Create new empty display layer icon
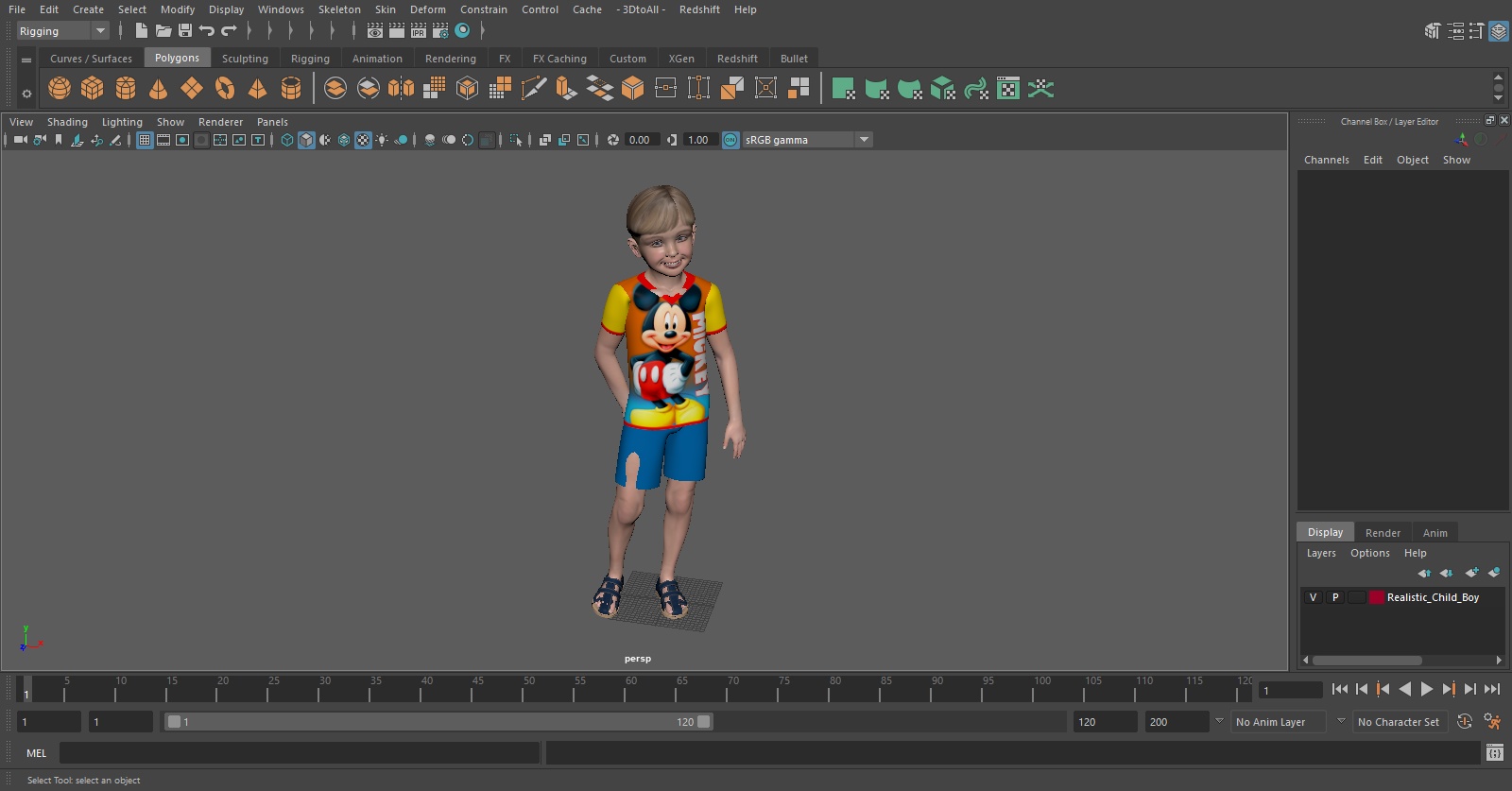Screen dimensions: 1512x791 coord(1472,573)
